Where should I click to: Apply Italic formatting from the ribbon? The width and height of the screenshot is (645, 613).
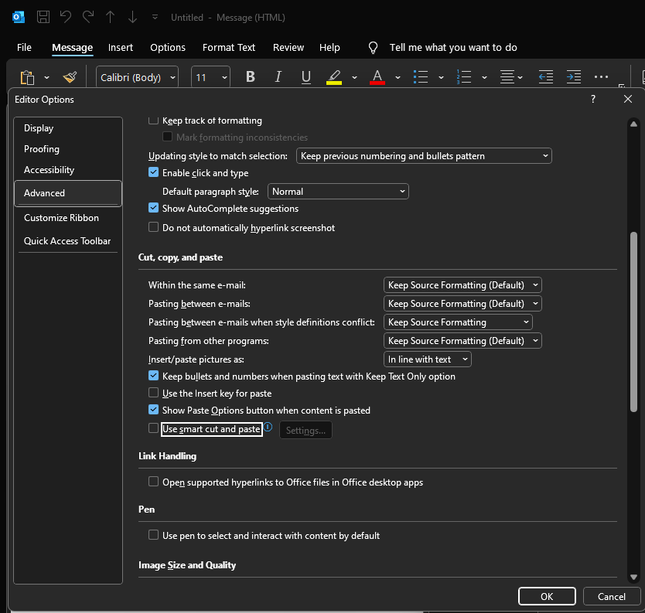pos(278,77)
